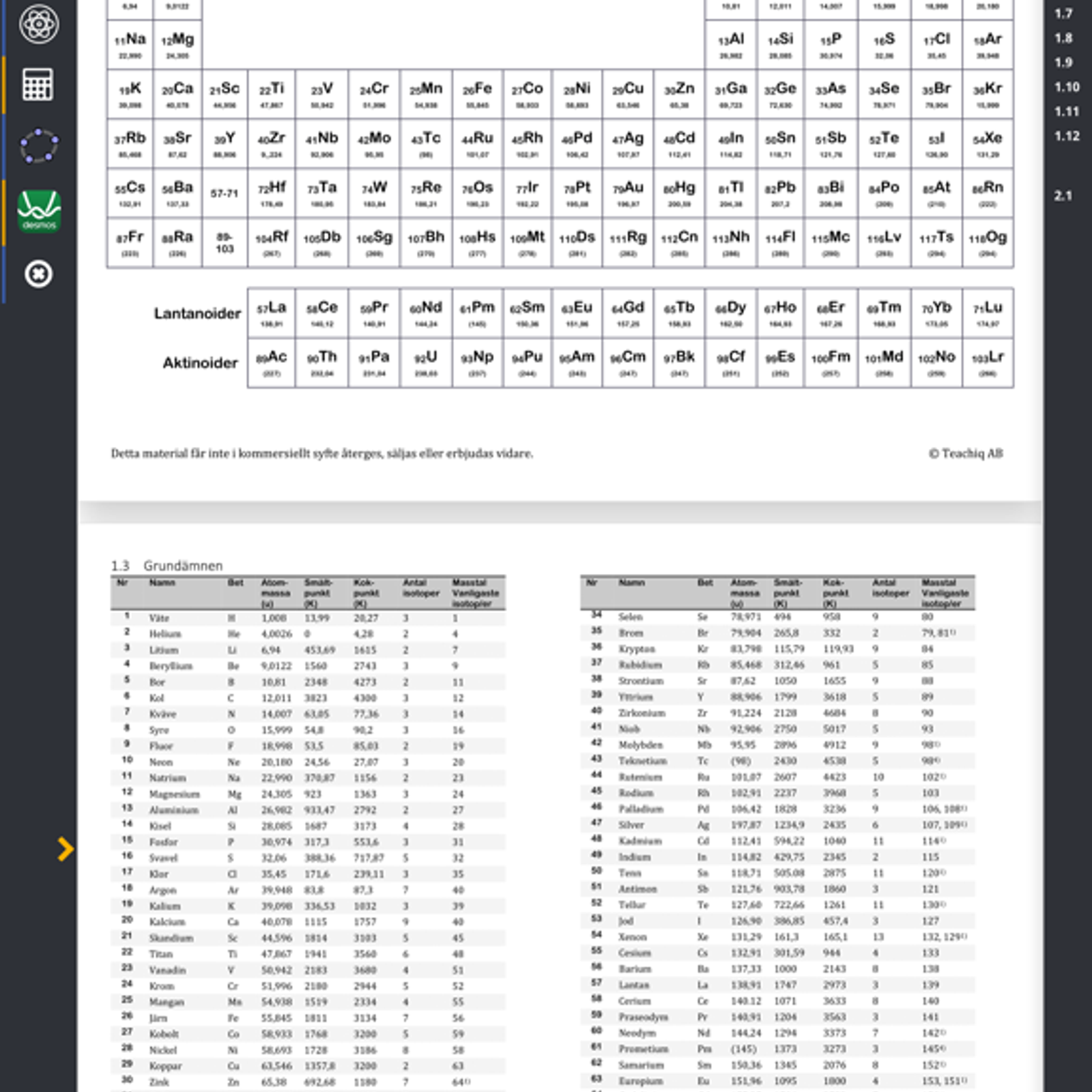Launch the GeoGebra circle-of-dots tool
The width and height of the screenshot is (1092, 1092).
pyautogui.click(x=38, y=145)
